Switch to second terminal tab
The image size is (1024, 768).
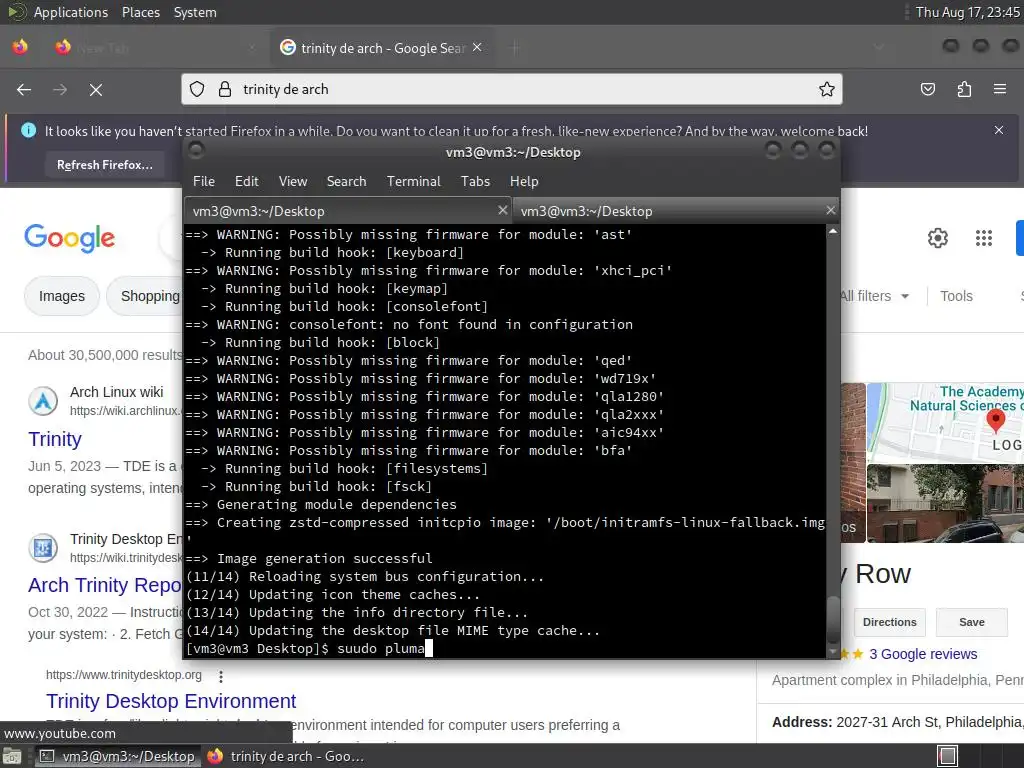[676, 210]
